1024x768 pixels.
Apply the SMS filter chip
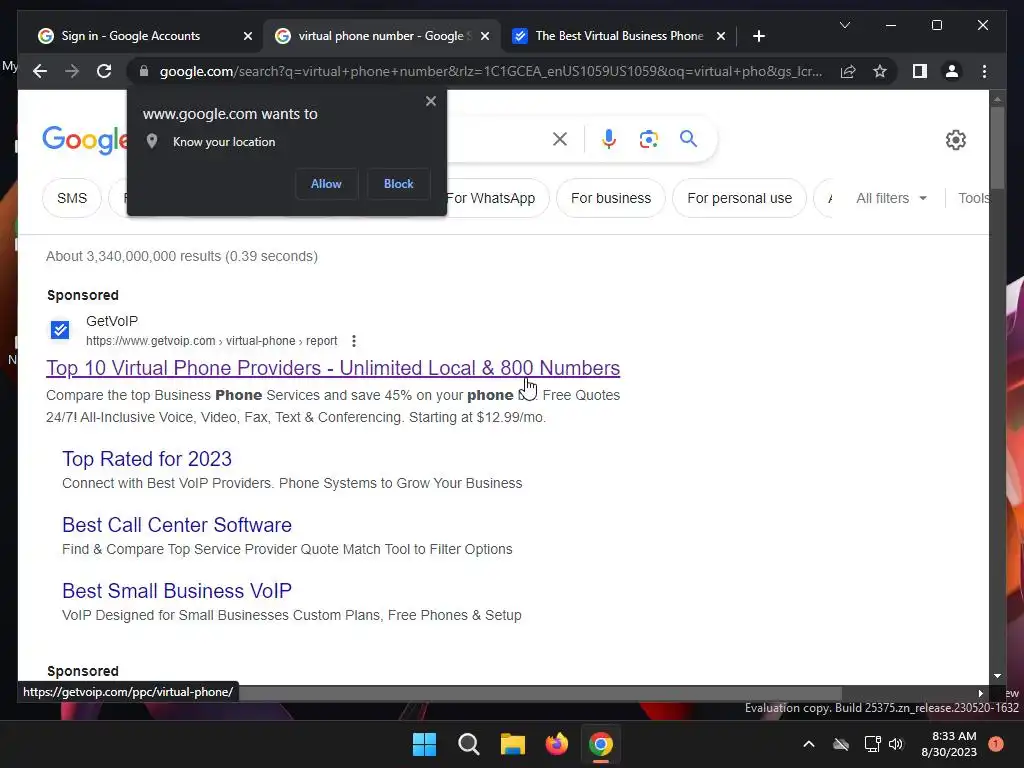click(72, 198)
